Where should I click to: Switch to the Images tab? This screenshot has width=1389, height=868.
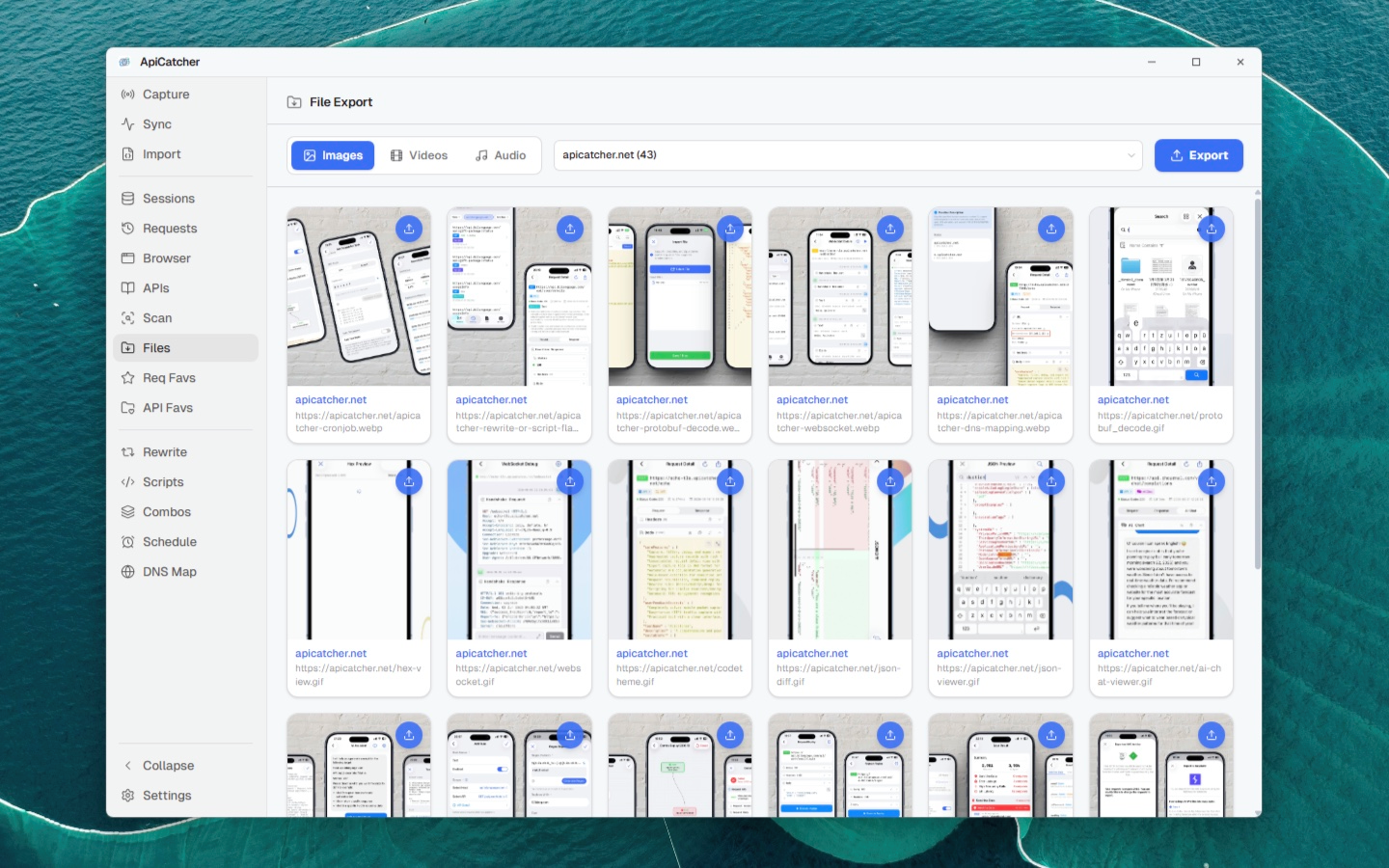(x=333, y=155)
